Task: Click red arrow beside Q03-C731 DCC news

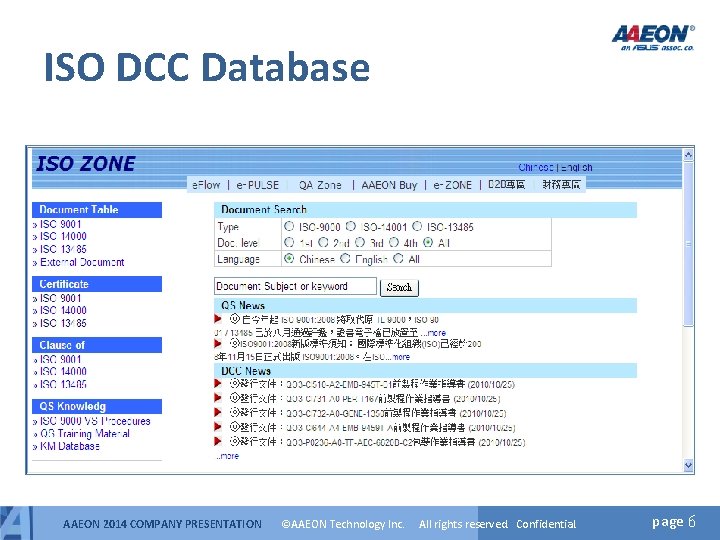Action: (x=218, y=398)
